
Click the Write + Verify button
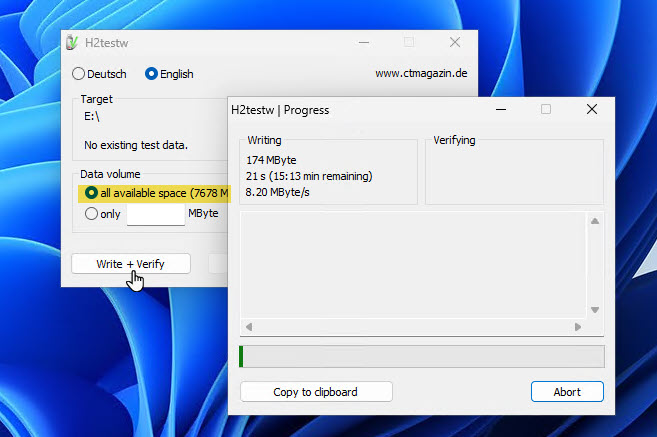(131, 264)
